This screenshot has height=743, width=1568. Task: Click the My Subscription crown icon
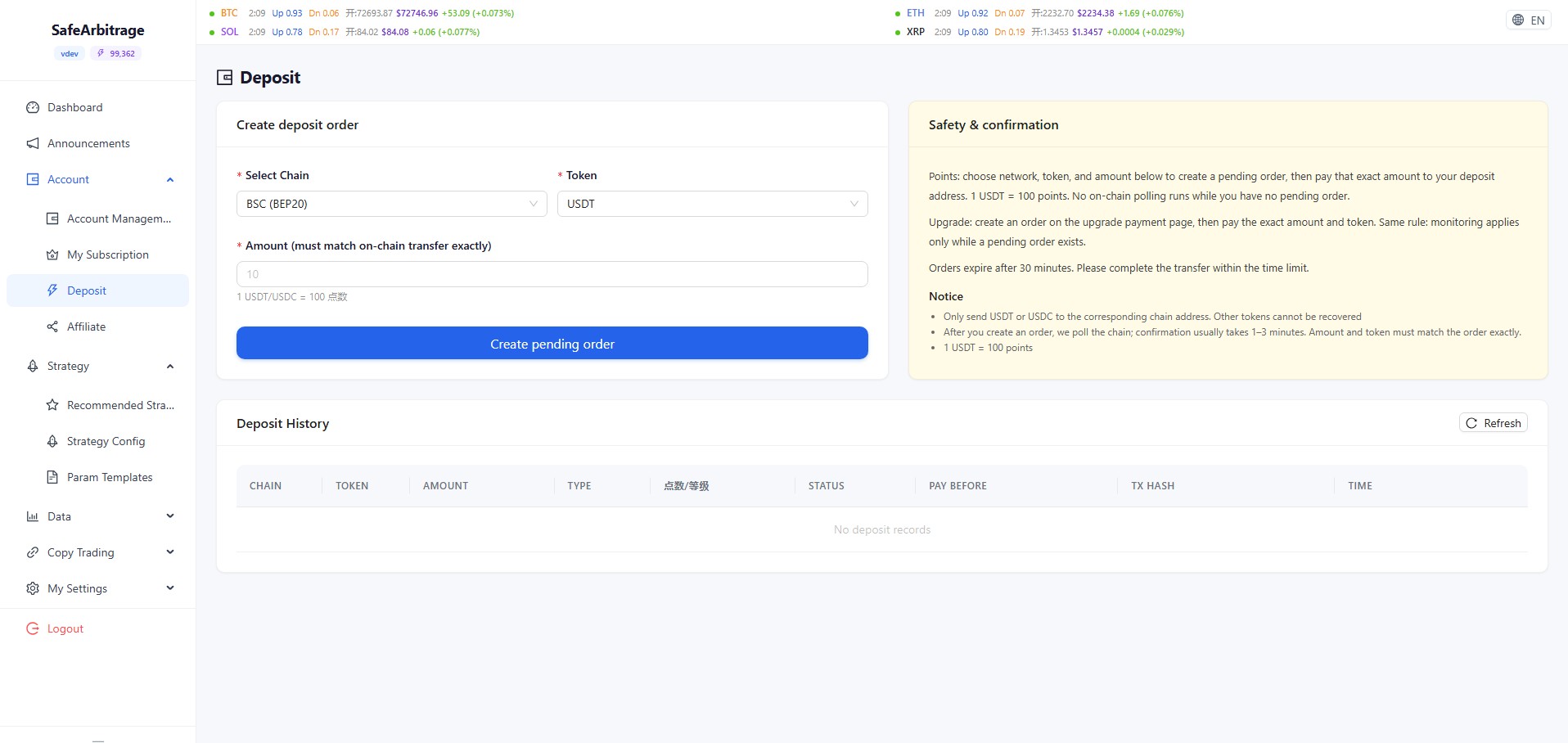pos(52,254)
